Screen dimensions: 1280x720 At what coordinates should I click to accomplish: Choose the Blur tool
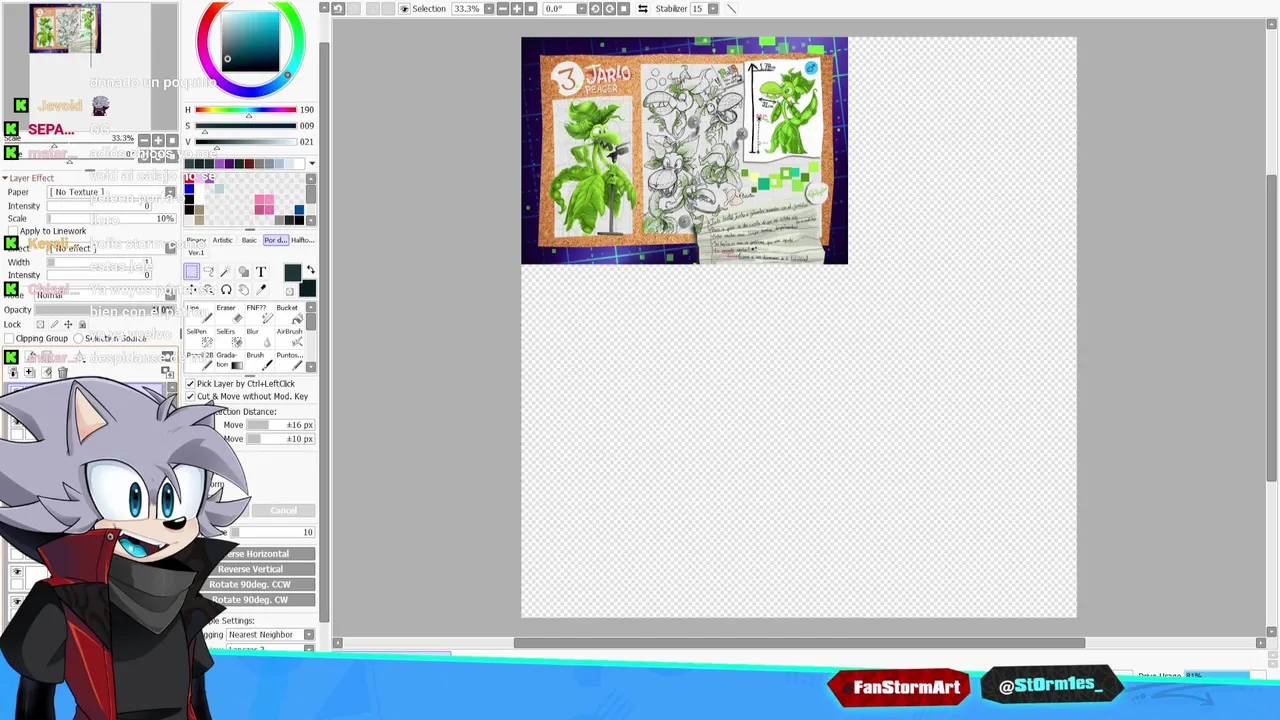pos(259,338)
